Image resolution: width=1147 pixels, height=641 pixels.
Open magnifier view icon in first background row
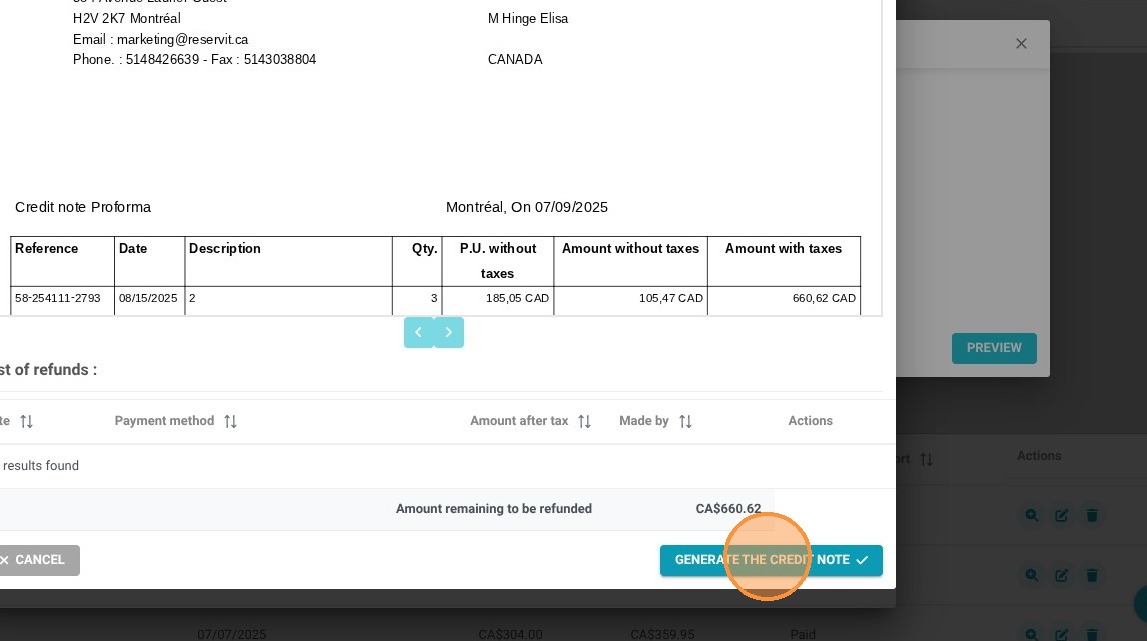coord(1031,515)
